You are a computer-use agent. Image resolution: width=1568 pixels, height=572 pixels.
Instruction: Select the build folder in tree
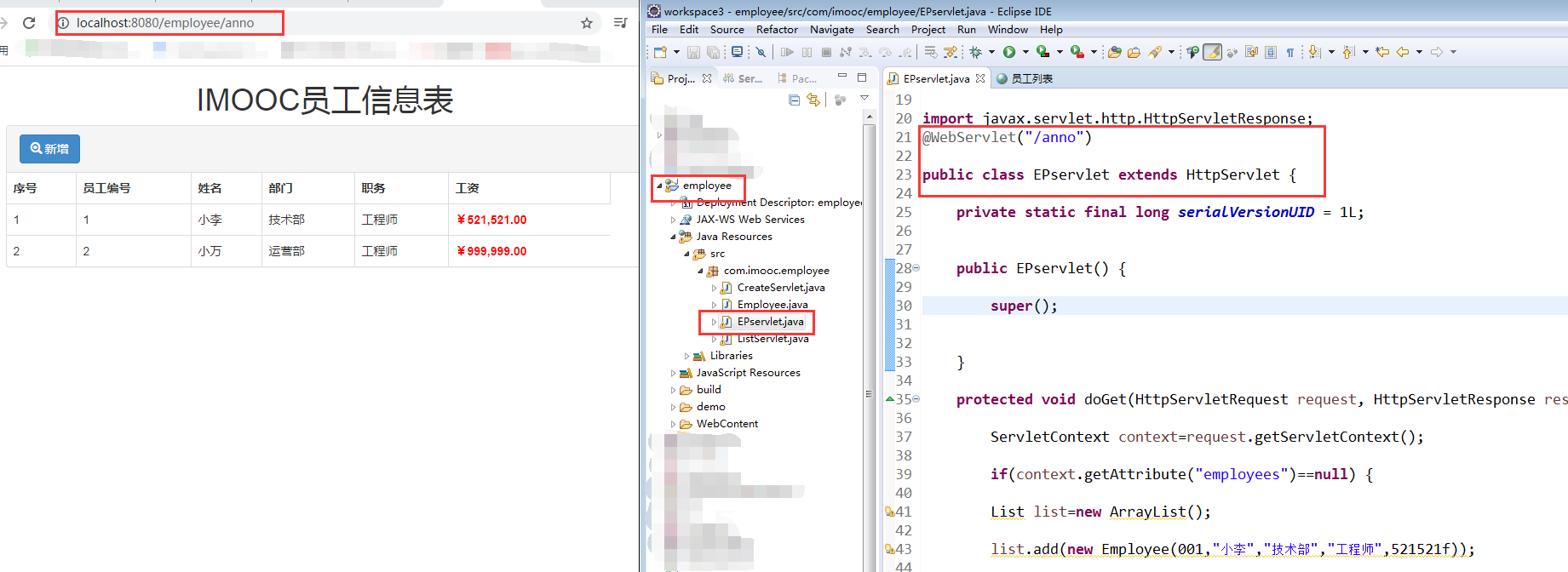[x=709, y=390]
